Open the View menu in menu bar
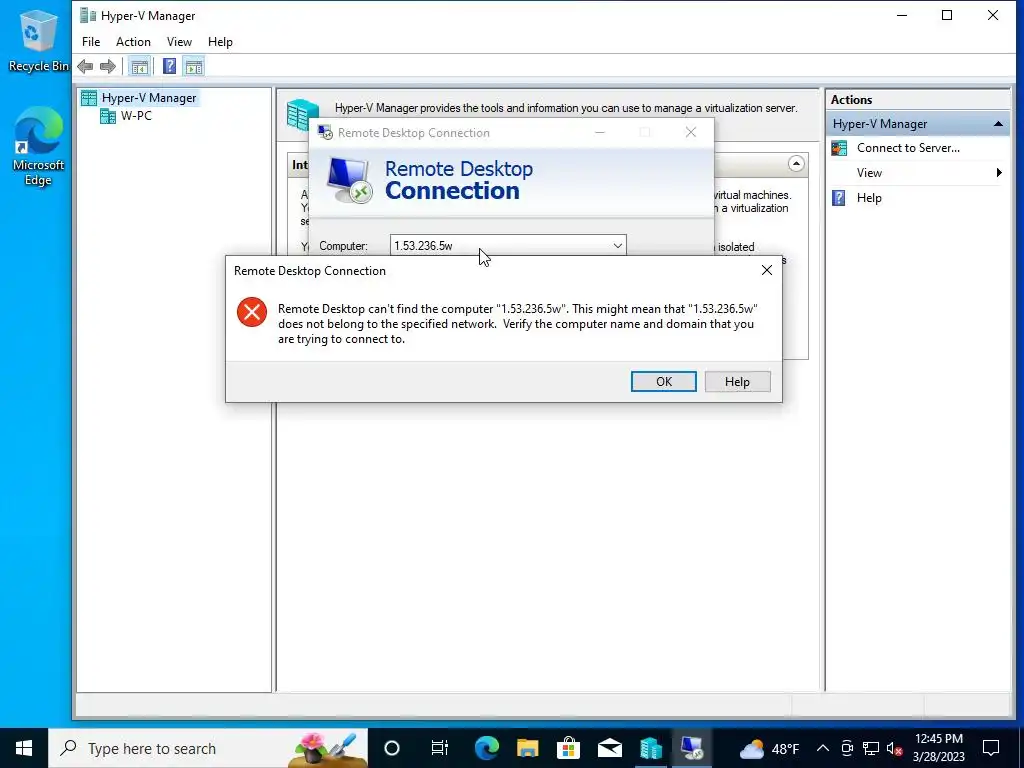 [x=179, y=42]
